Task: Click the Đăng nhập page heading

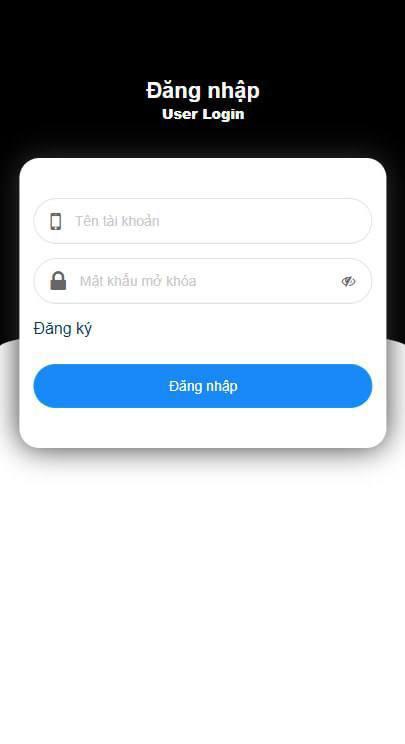Action: 202,90
